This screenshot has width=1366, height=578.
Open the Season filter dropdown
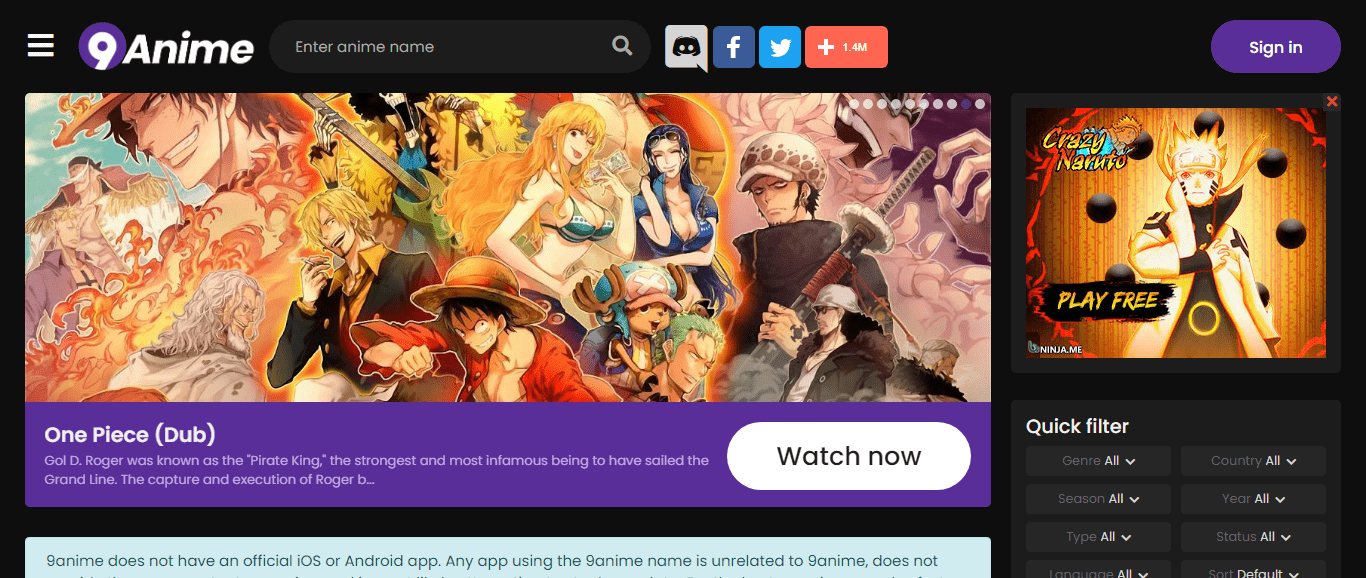click(x=1098, y=499)
